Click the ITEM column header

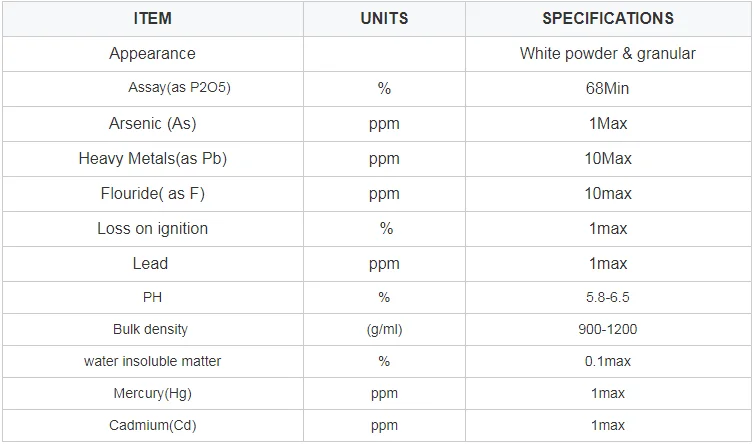pos(152,18)
